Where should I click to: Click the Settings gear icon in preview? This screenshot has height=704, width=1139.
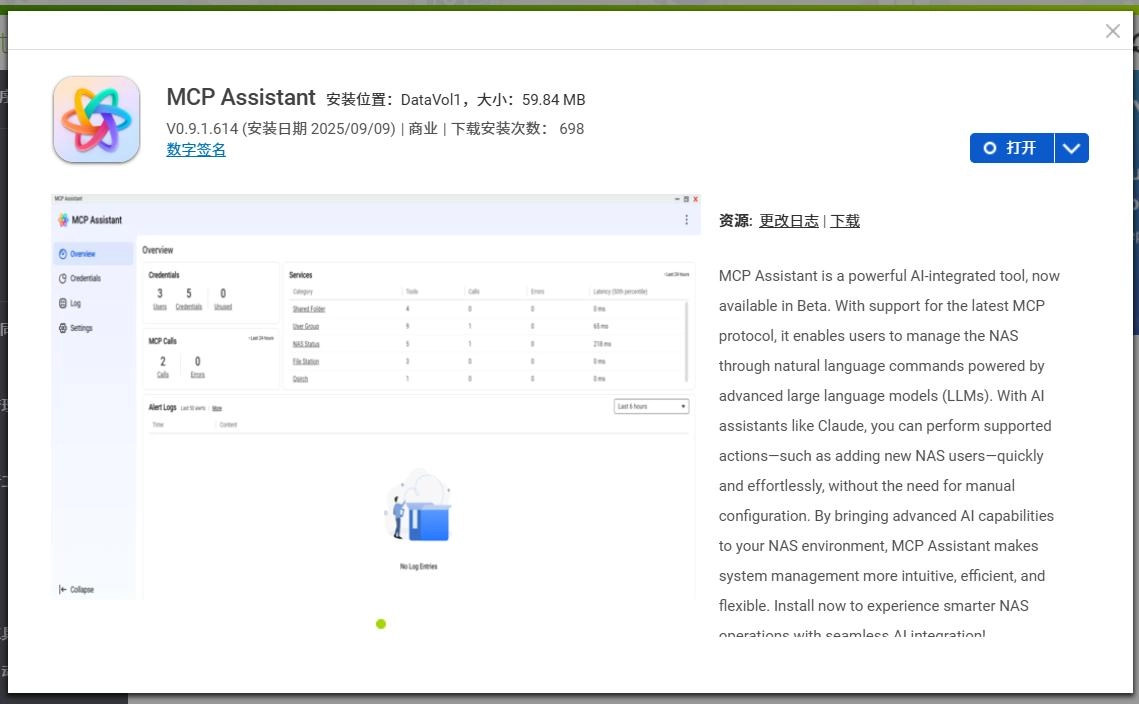[63, 328]
